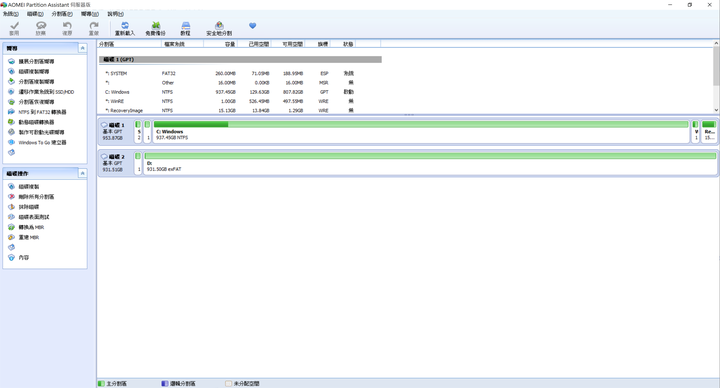Open the Partition (分割區) menu
This screenshot has width=720, height=388.
point(62,14)
